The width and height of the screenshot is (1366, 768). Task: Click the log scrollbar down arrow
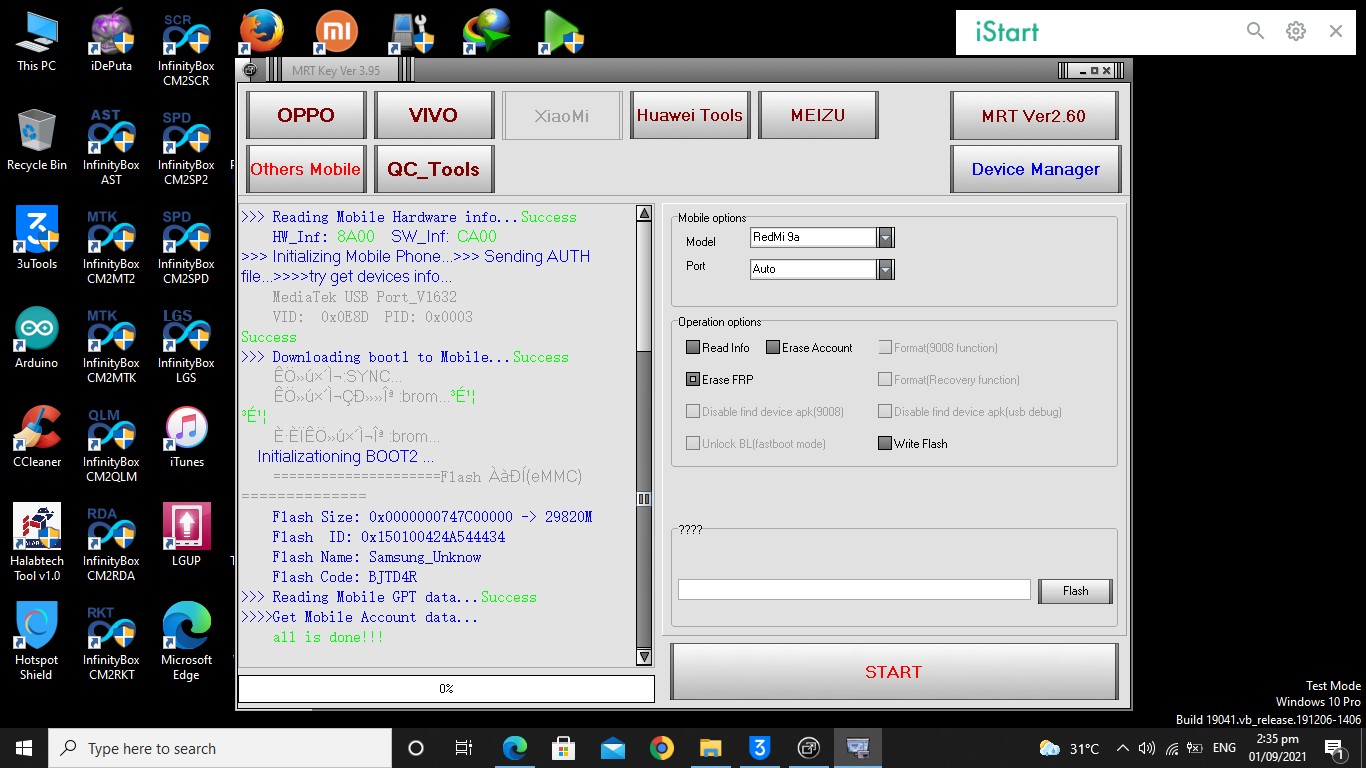pyautogui.click(x=644, y=657)
